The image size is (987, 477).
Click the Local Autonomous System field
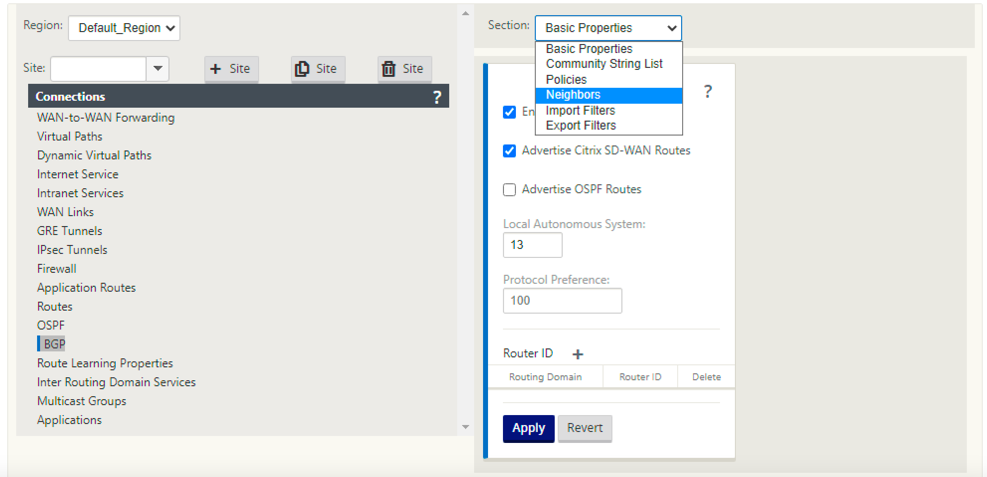[533, 245]
